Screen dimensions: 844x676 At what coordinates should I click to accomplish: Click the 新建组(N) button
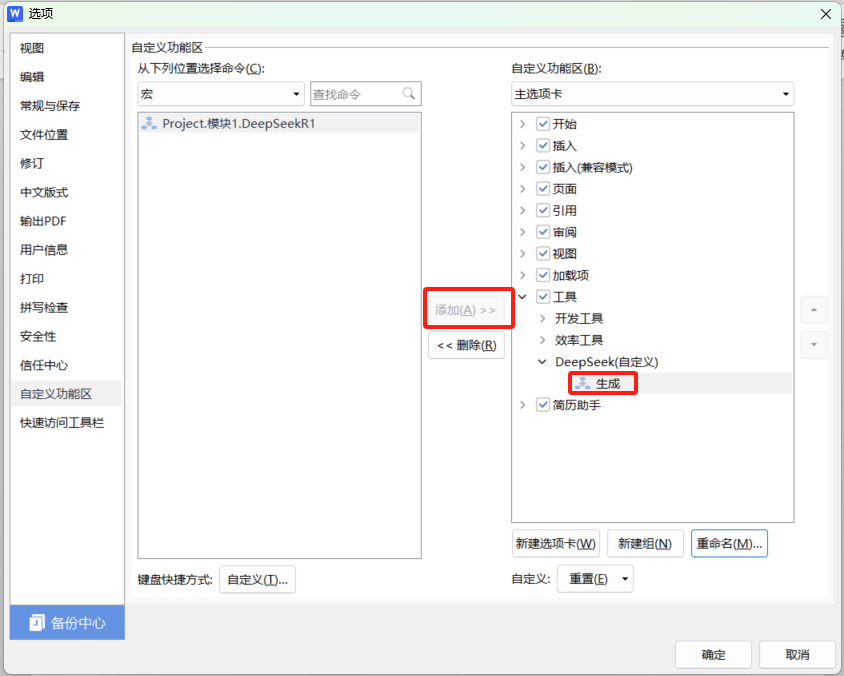(645, 544)
